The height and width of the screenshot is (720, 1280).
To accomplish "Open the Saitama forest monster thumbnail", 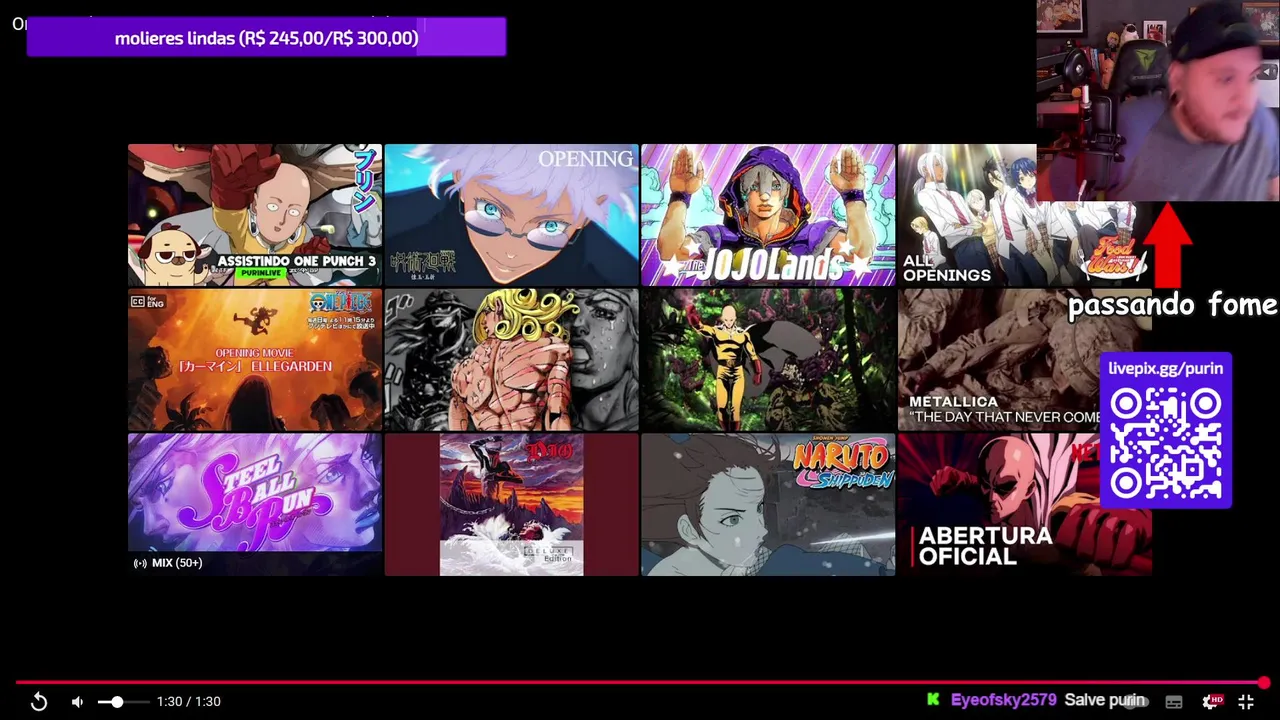I will 768,360.
